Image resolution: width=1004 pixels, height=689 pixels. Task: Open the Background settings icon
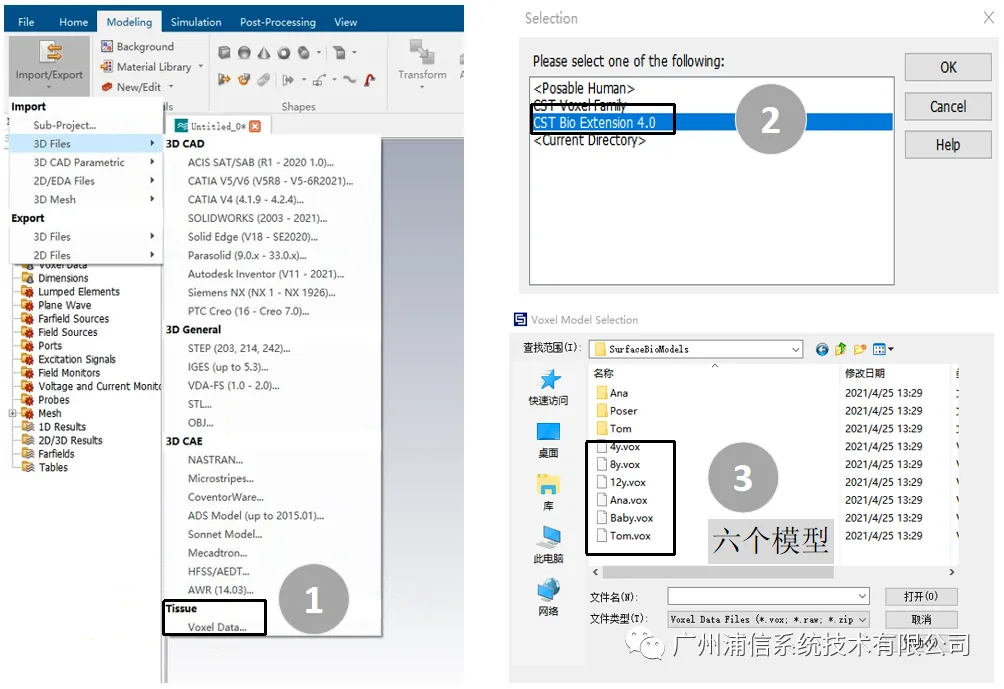[107, 46]
